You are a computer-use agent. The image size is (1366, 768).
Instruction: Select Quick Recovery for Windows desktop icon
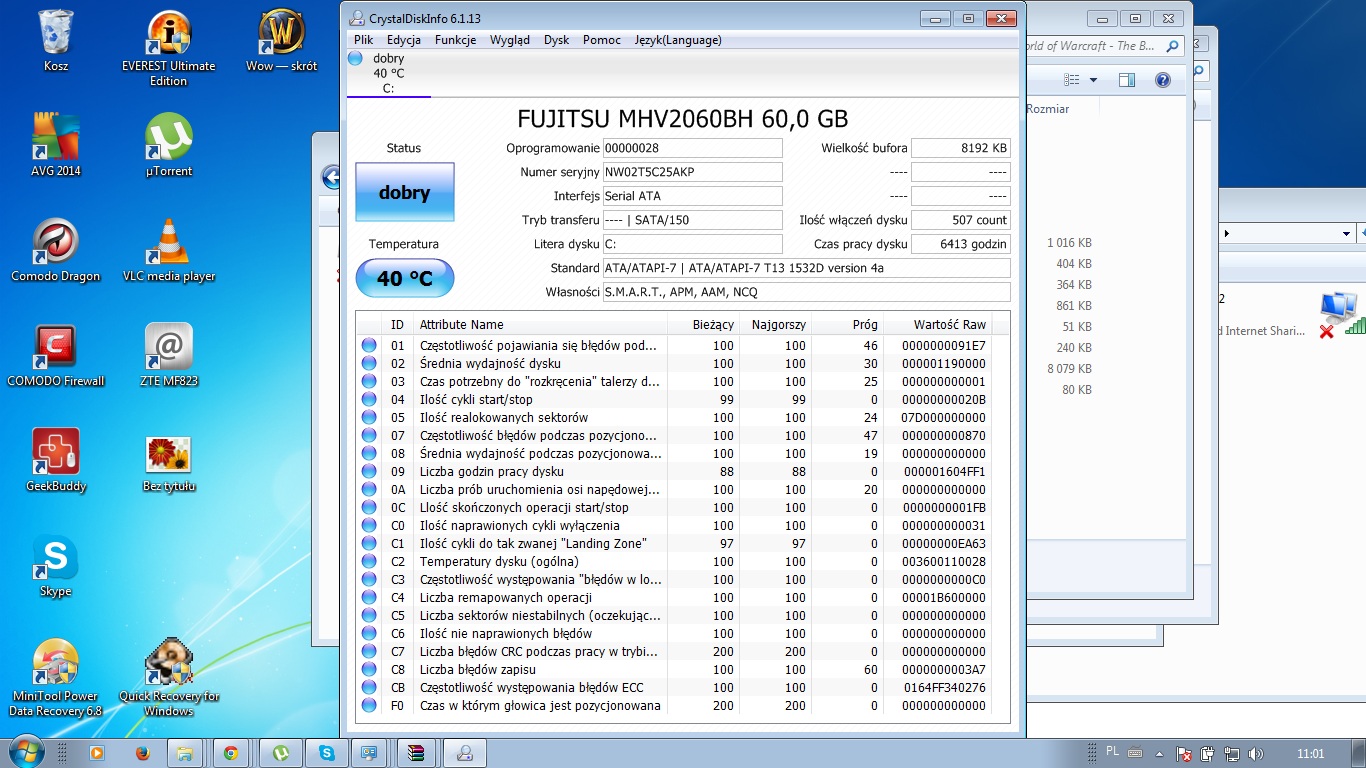[169, 678]
